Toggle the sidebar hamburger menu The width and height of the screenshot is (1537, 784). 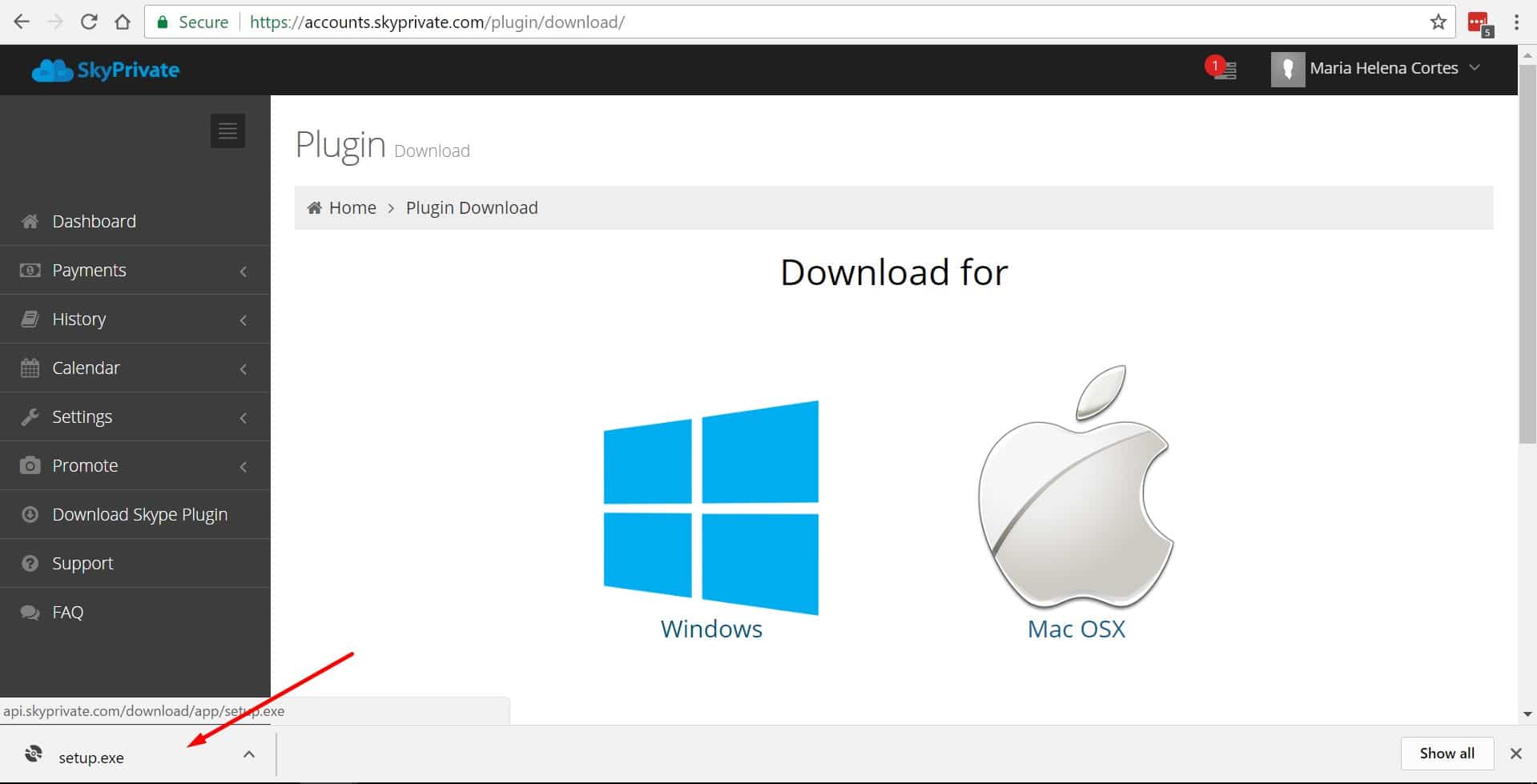pyautogui.click(x=227, y=131)
